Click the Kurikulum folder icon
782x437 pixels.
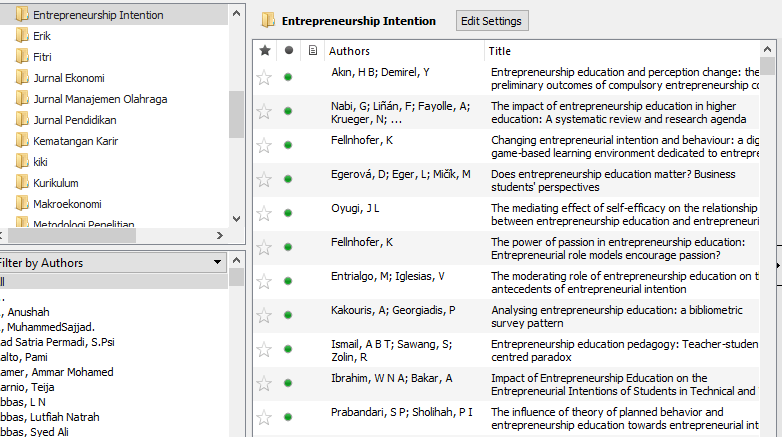(x=22, y=183)
